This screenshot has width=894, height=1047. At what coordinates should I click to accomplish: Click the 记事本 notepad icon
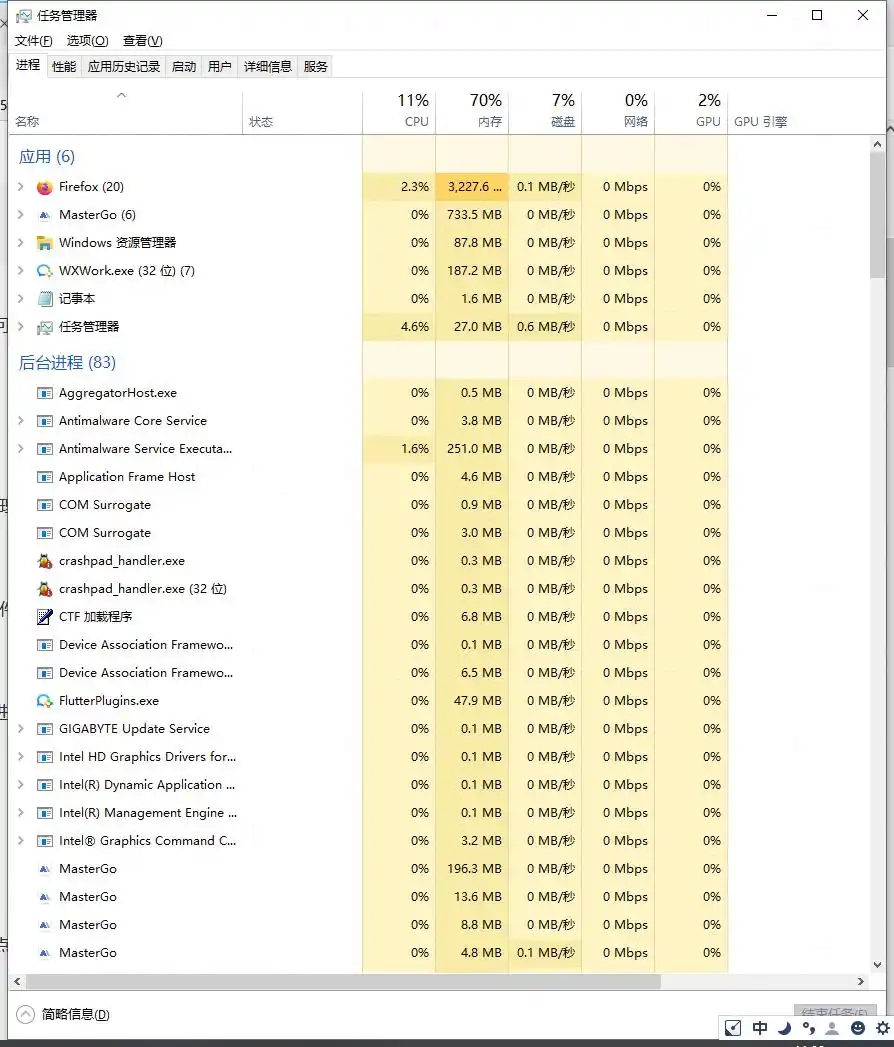point(44,299)
